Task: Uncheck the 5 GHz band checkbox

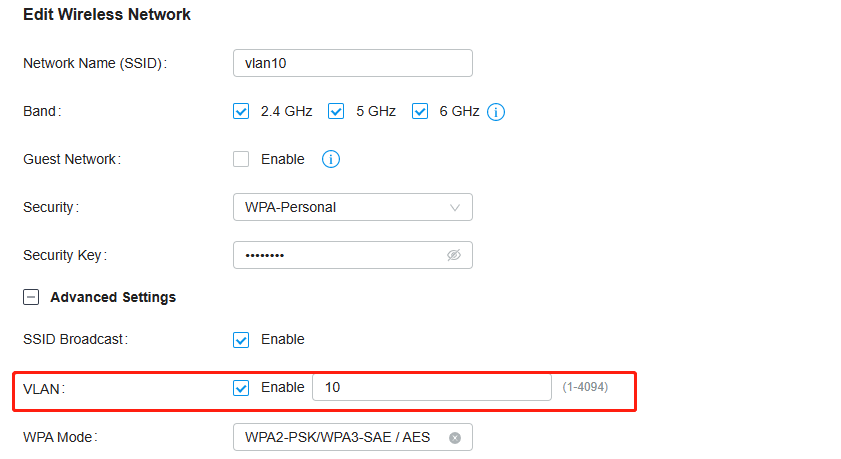Action: click(x=336, y=112)
